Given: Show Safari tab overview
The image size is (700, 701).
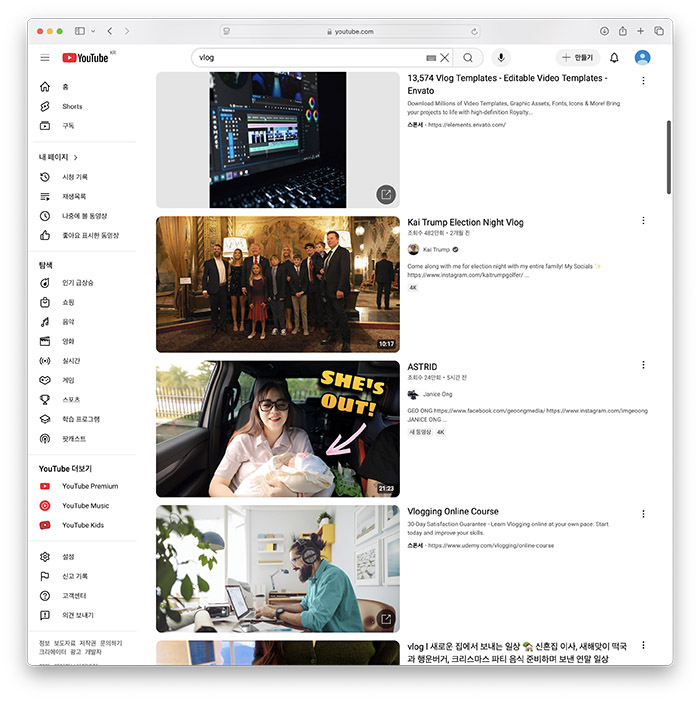Looking at the screenshot, I should (659, 31).
